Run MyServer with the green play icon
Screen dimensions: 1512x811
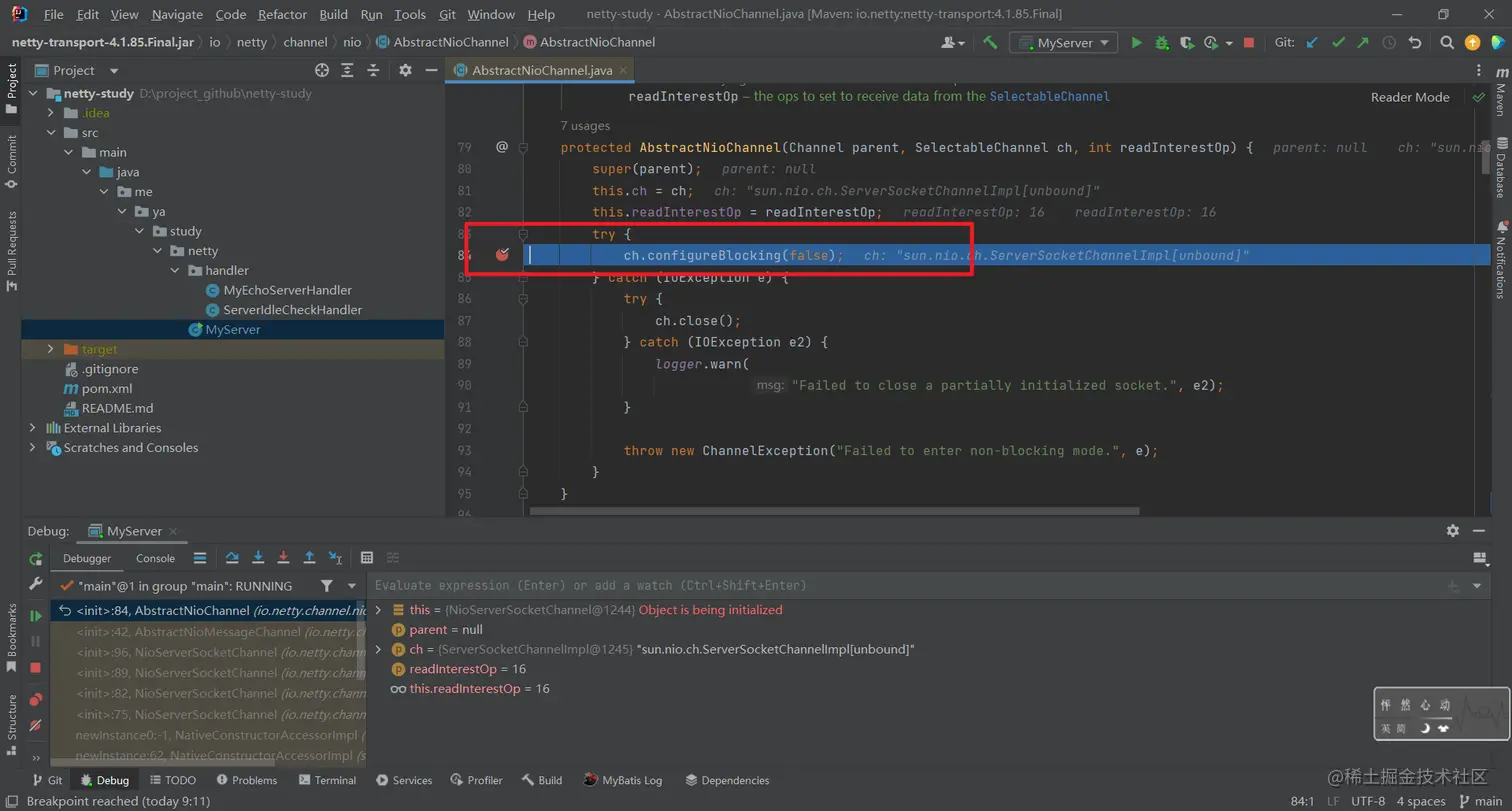[1136, 43]
